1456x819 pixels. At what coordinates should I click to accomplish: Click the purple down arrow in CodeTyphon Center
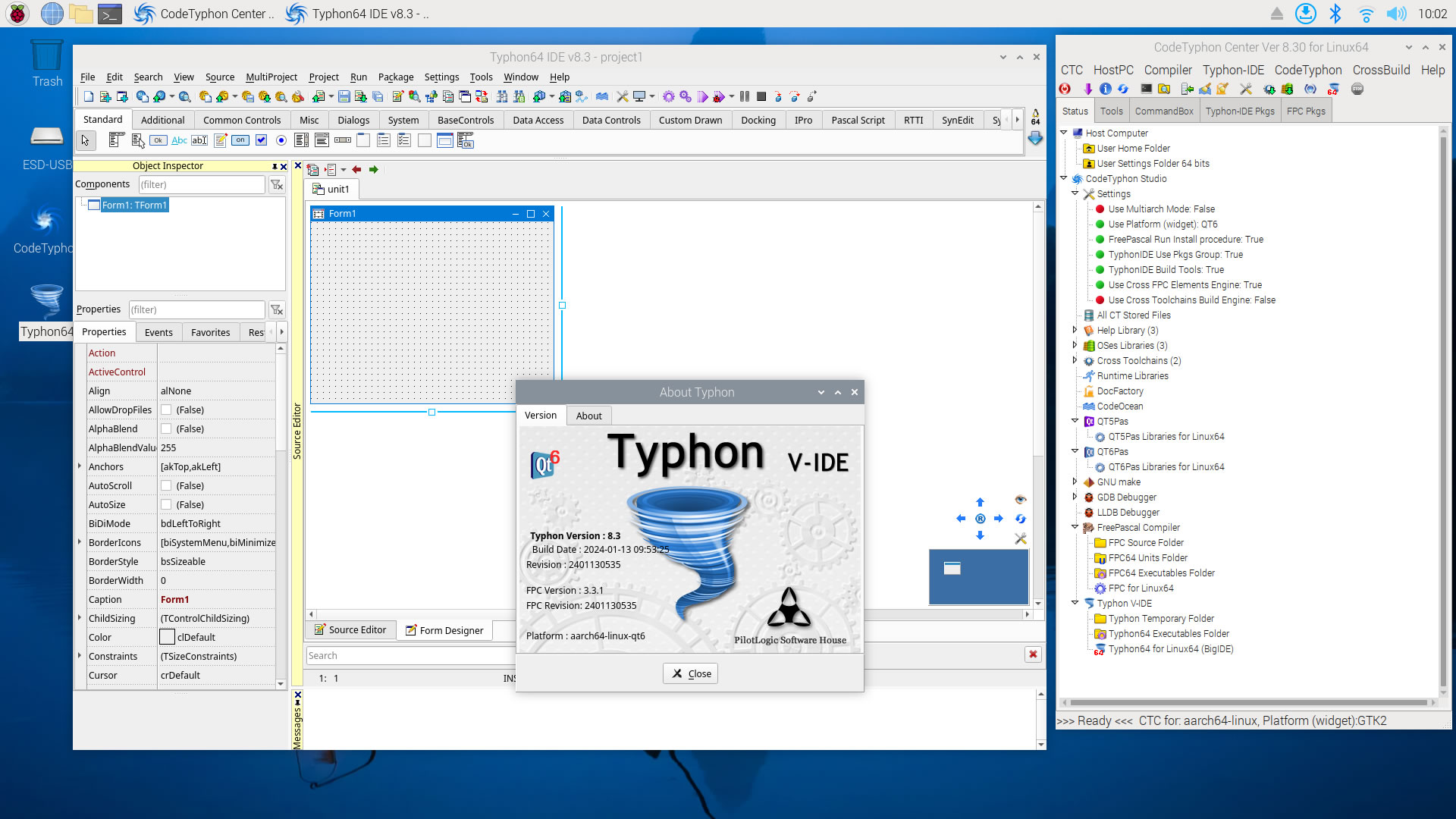1088,89
